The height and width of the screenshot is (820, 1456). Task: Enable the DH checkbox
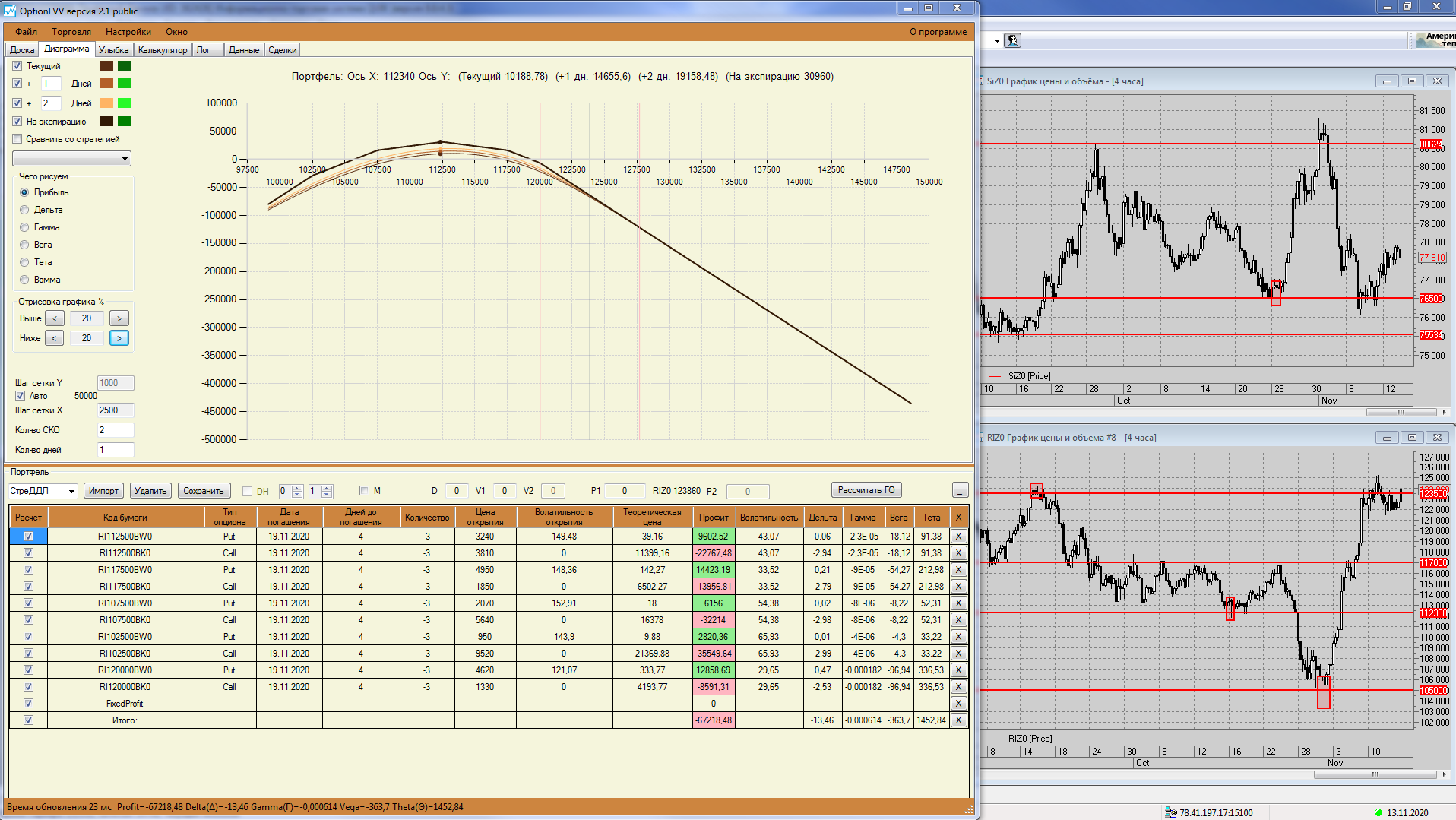point(247,491)
